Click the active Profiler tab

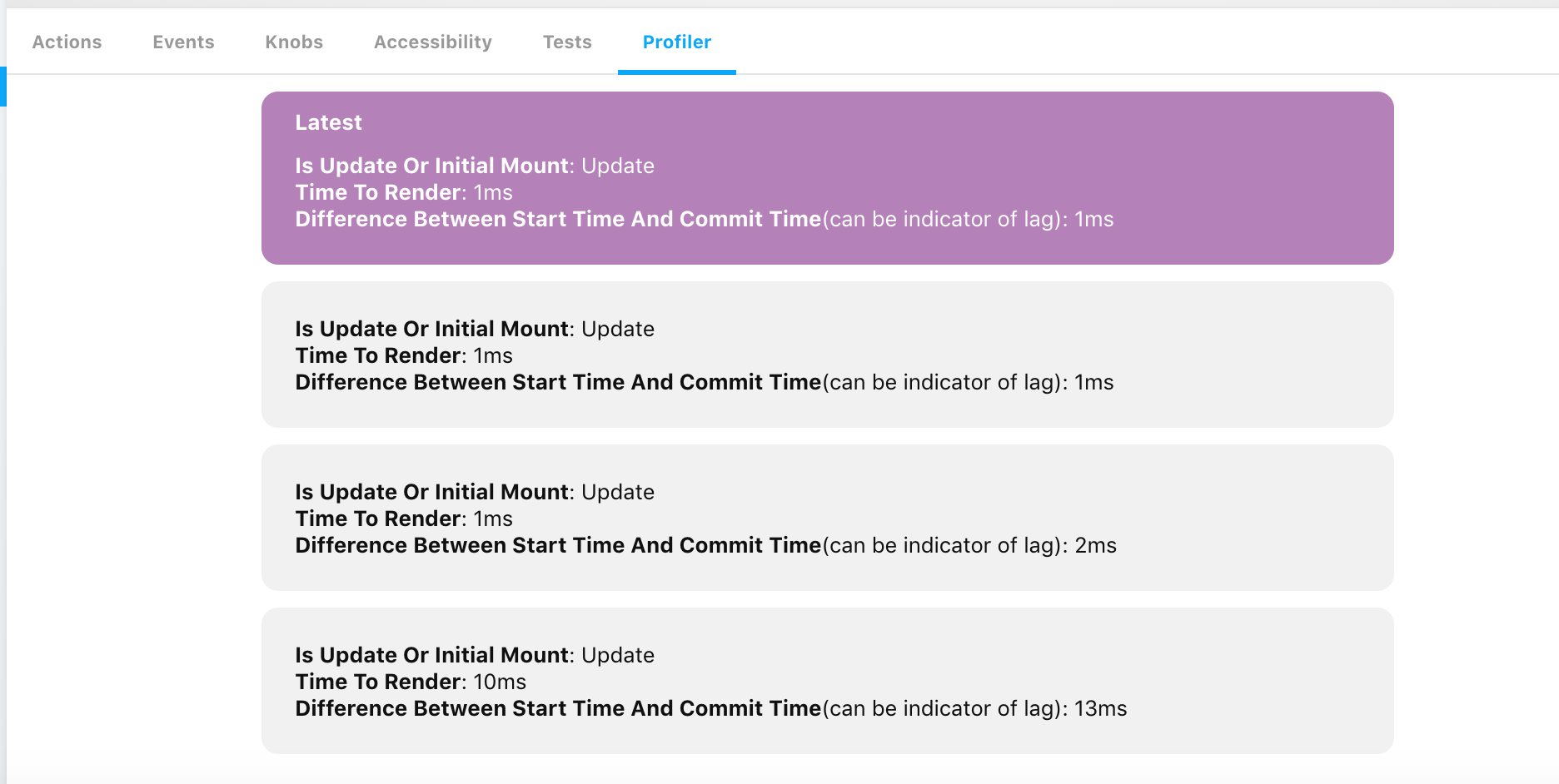(676, 42)
